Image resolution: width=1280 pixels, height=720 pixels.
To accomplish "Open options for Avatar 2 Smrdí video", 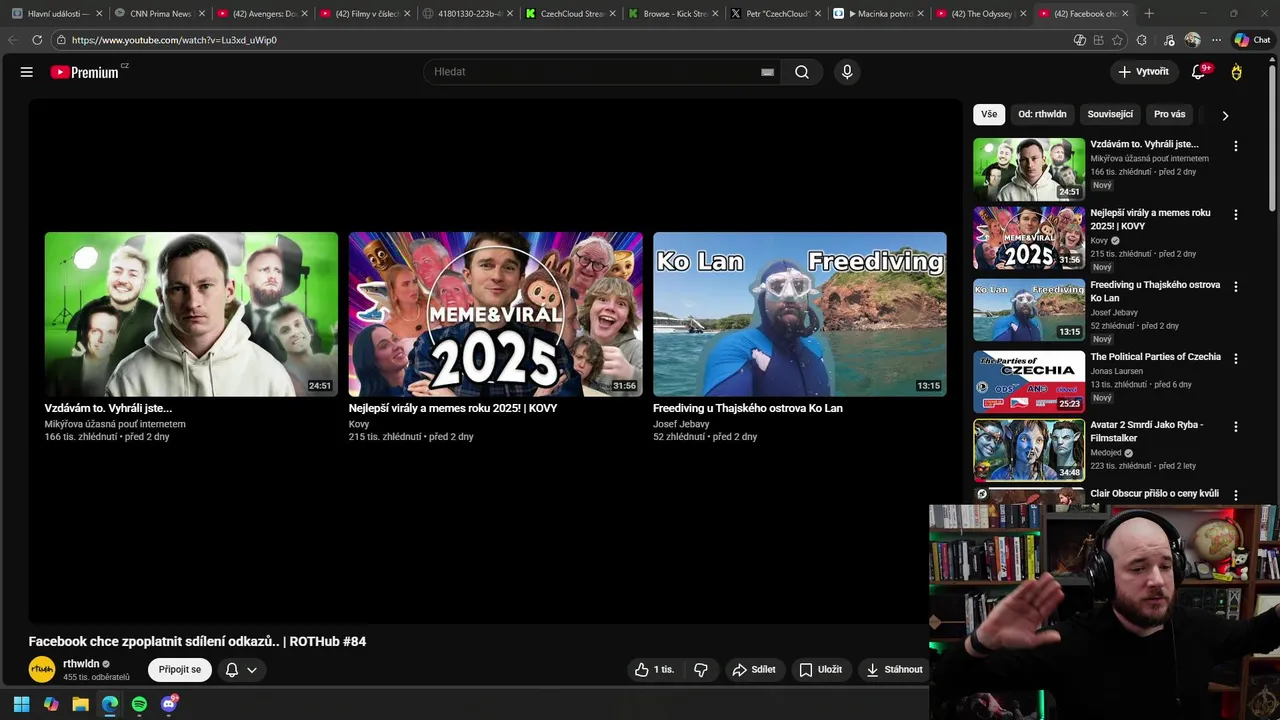I will 1235,427.
